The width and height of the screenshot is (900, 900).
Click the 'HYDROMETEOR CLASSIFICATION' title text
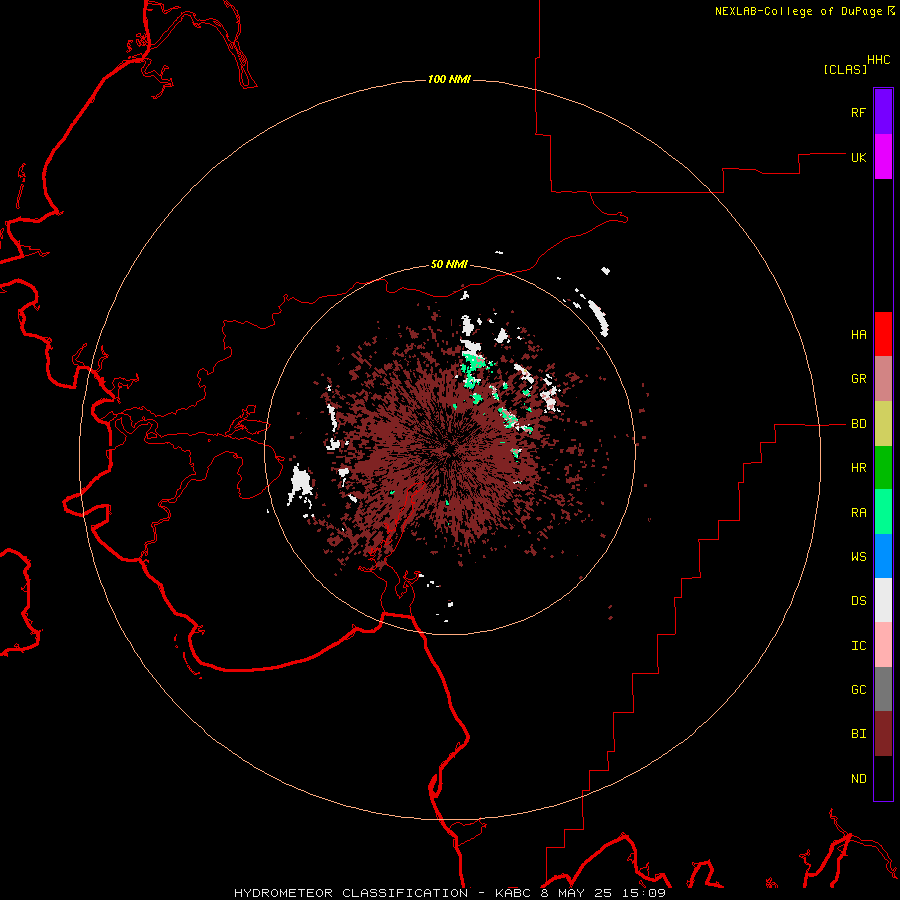click(x=351, y=893)
